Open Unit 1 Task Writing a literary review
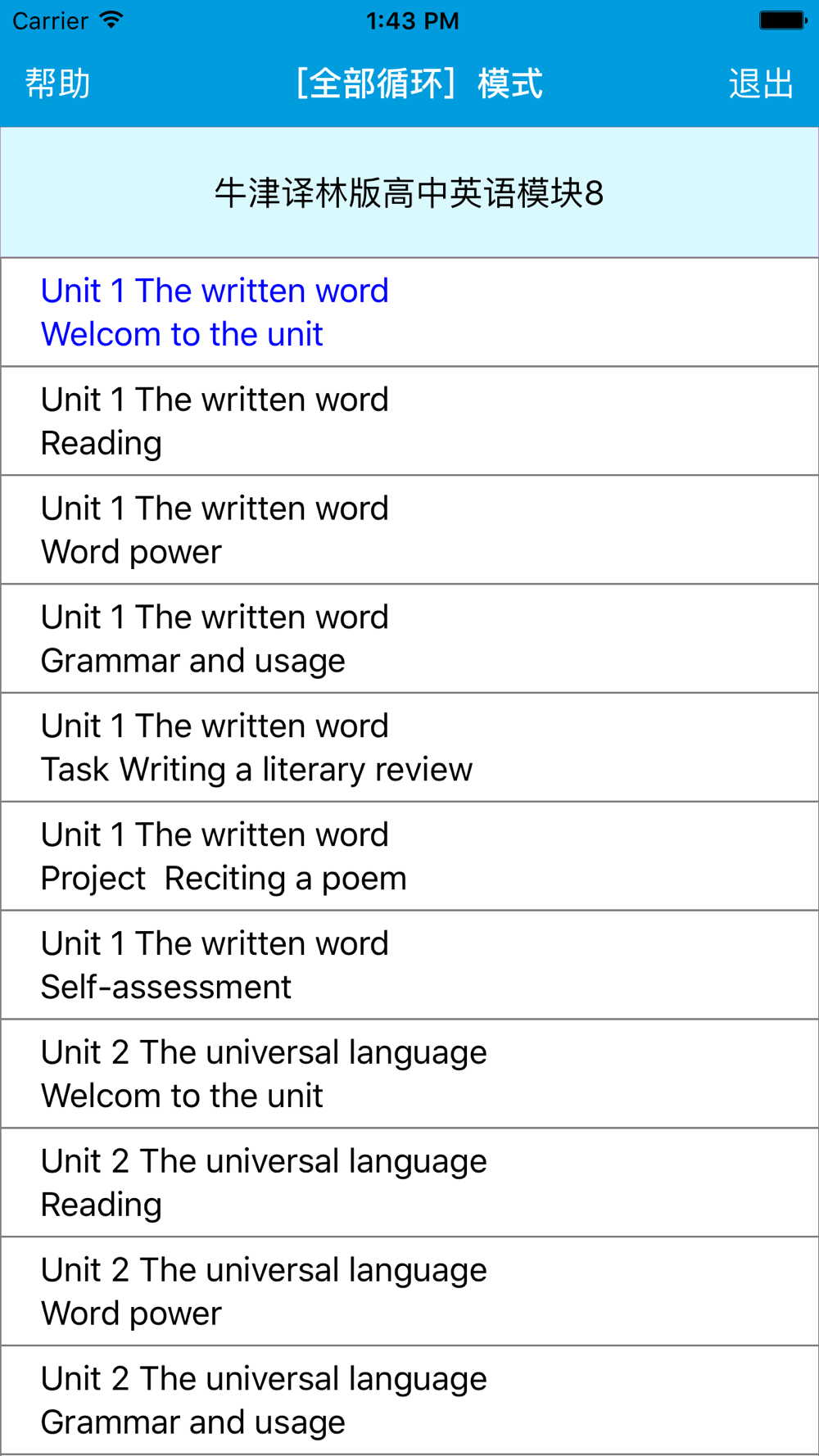819x1456 pixels. (409, 748)
